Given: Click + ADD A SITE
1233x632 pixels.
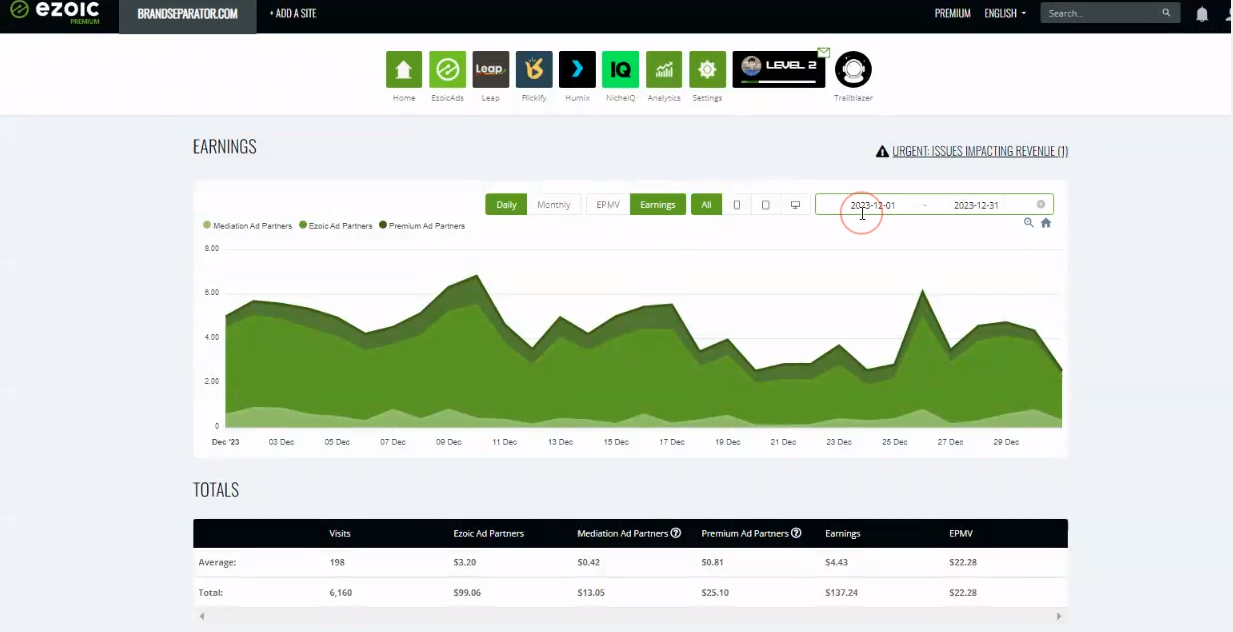Looking at the screenshot, I should [x=294, y=14].
